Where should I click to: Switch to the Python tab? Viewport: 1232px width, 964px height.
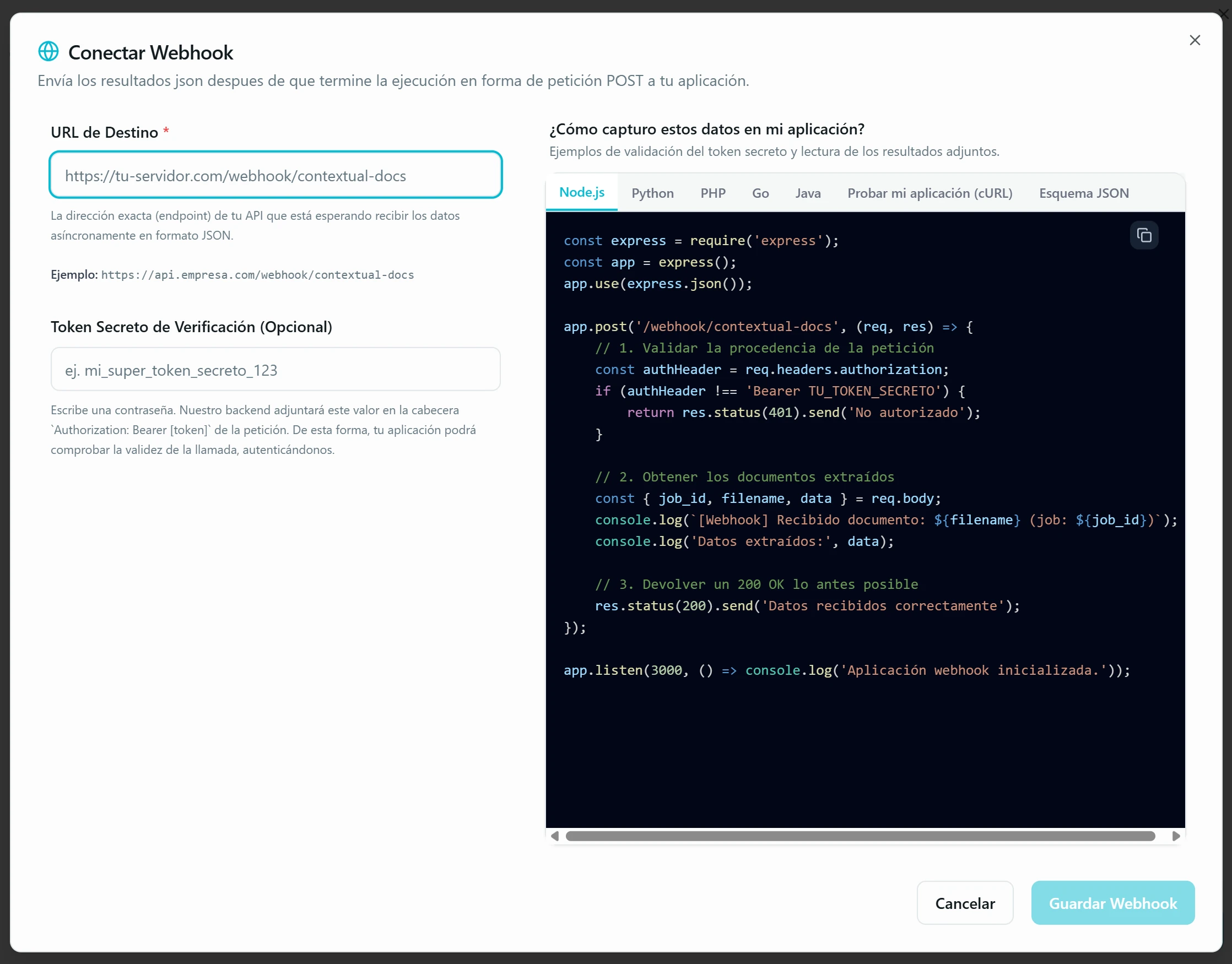[x=653, y=193]
